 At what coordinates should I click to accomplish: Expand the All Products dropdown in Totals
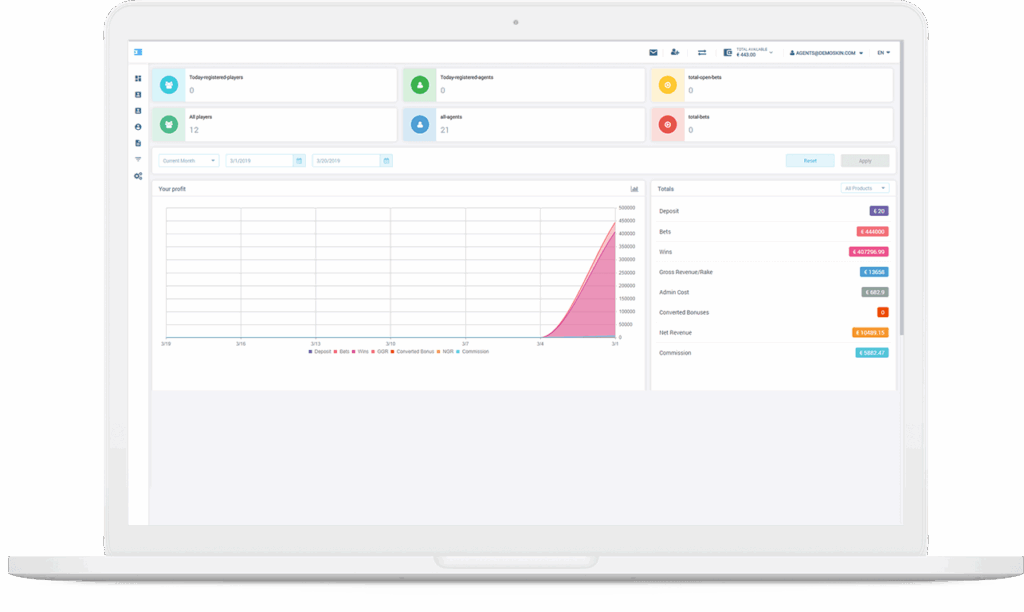[864, 188]
